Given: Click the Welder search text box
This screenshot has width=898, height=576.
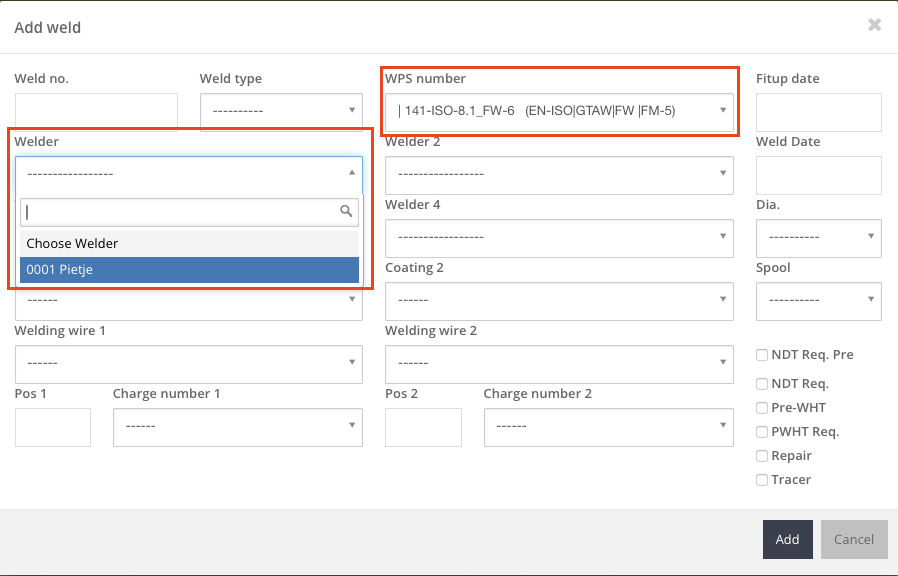Looking at the screenshot, I should point(180,212).
